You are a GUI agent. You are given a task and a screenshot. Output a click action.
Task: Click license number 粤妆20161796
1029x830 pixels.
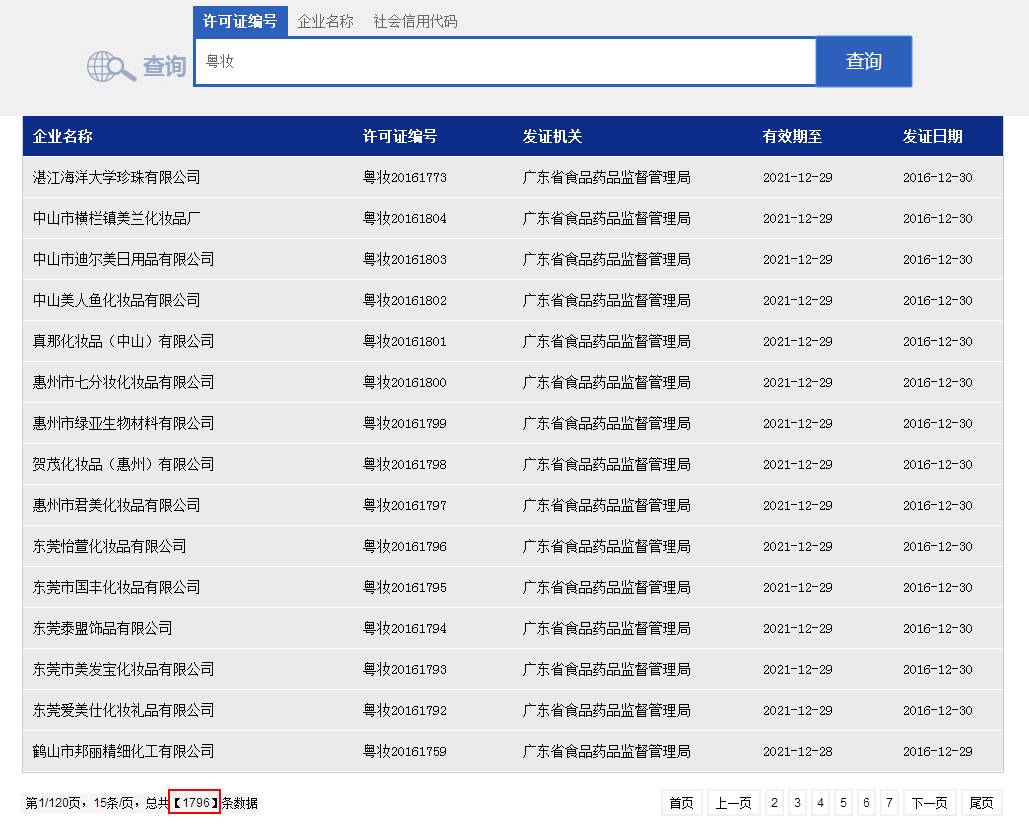tap(405, 547)
